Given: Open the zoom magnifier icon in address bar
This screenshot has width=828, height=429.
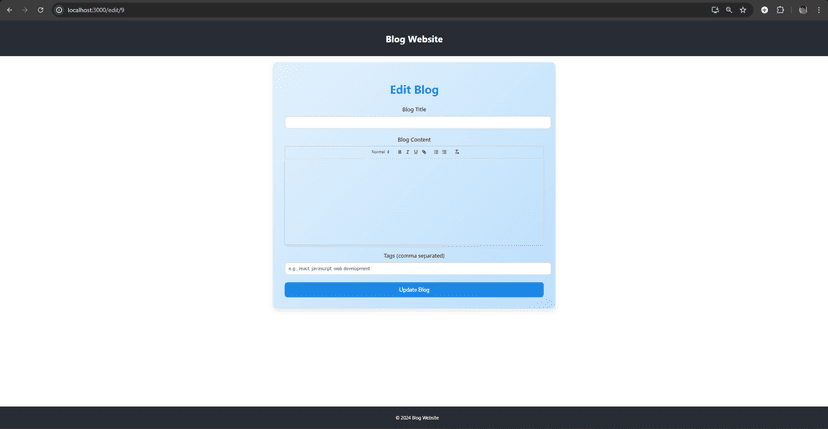Looking at the screenshot, I should coord(729,10).
